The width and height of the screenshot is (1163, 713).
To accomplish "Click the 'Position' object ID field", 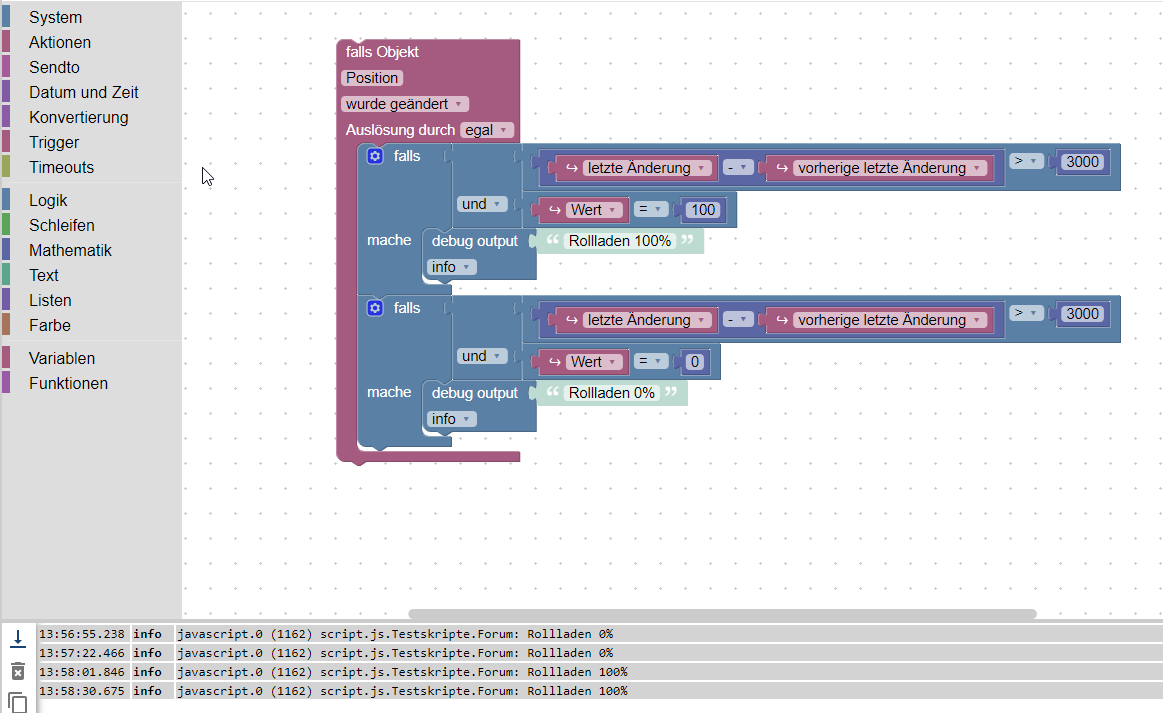I will click(372, 78).
